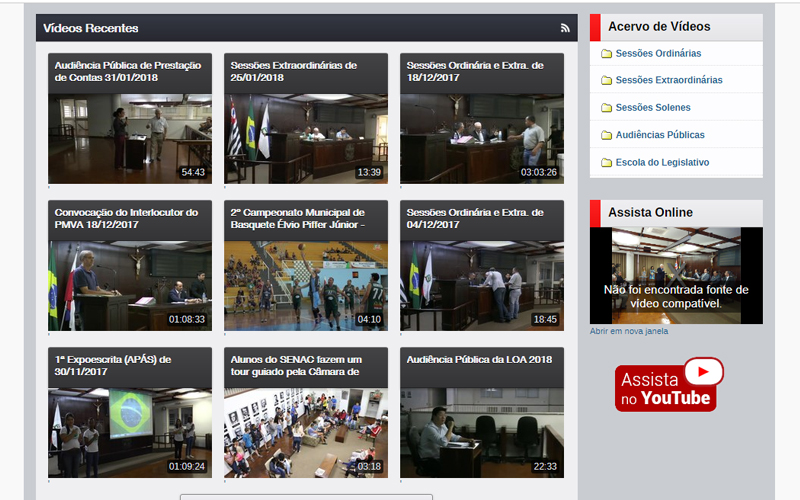Image resolution: width=800 pixels, height=500 pixels.
Task: Click title 'Sessões Ordinária e Extra. de 04/12/2017'
Action: (475, 218)
